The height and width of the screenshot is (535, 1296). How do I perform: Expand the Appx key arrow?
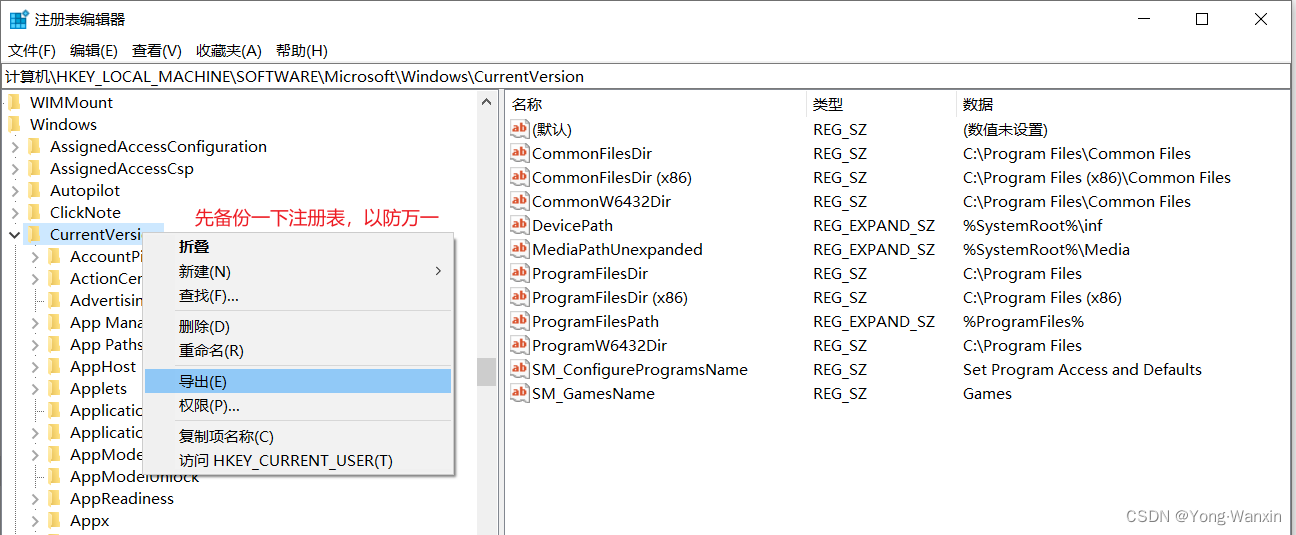coord(35,521)
